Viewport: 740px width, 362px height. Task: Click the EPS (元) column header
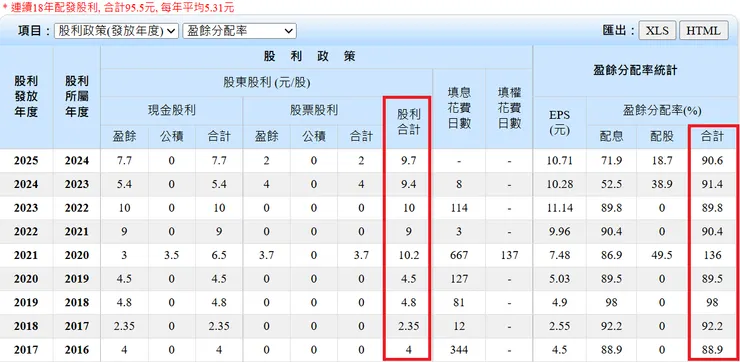tap(560, 123)
